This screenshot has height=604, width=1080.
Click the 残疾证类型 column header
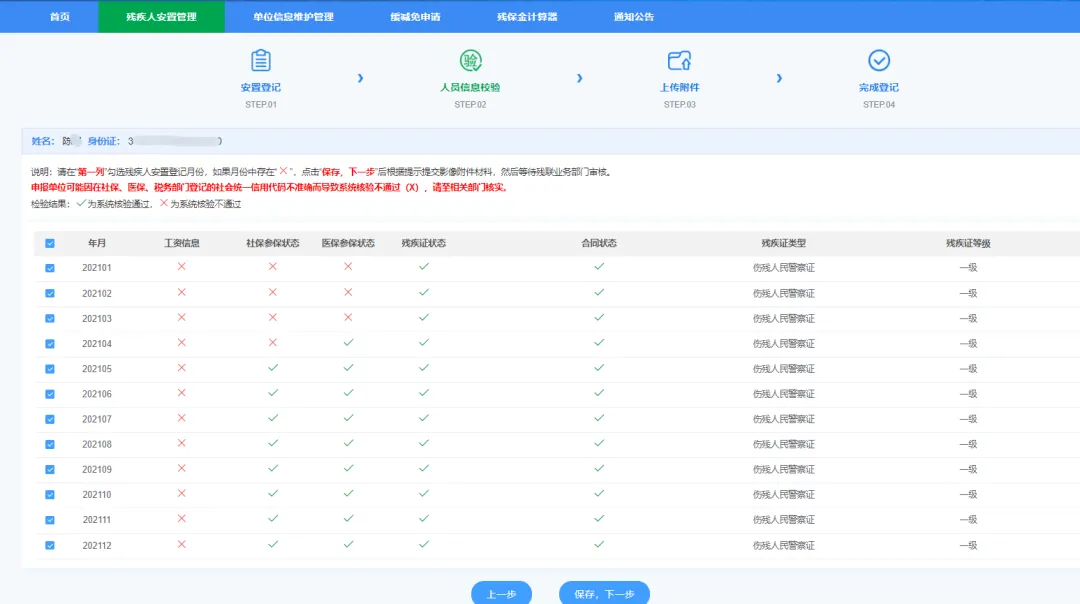[x=784, y=243]
